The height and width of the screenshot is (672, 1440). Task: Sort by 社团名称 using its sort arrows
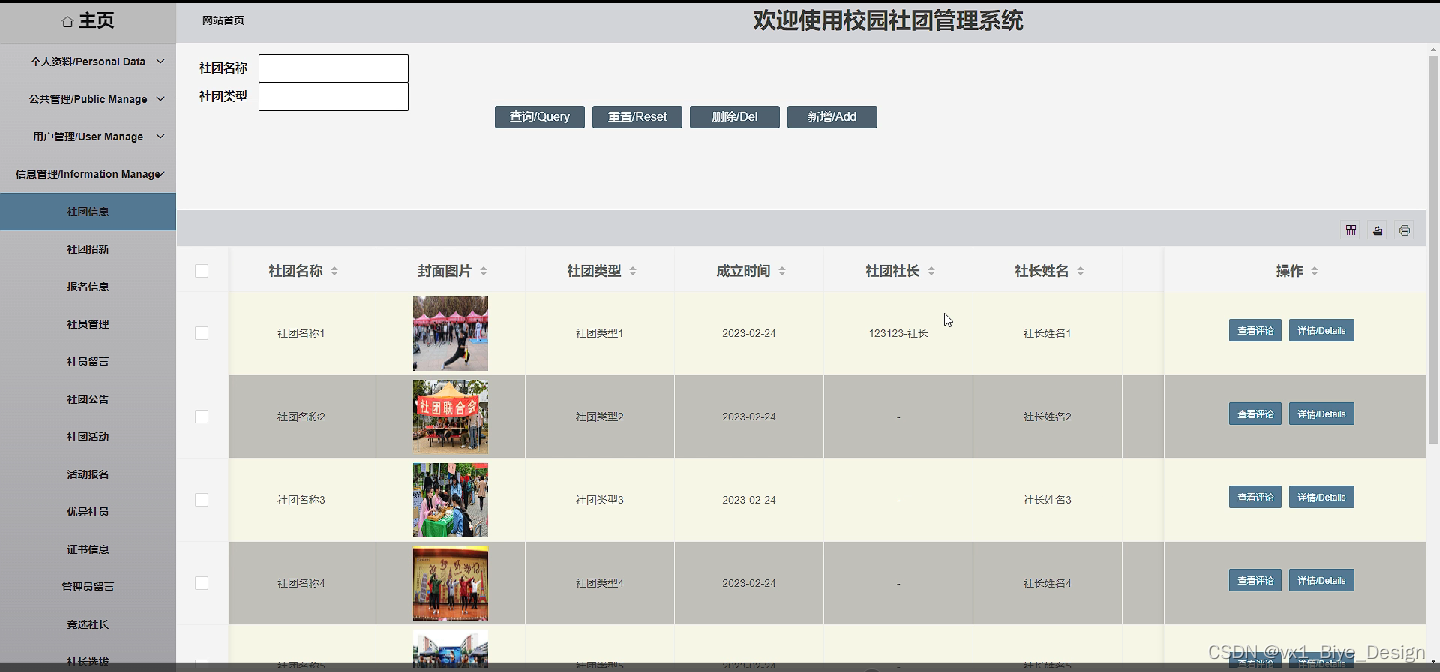(335, 271)
